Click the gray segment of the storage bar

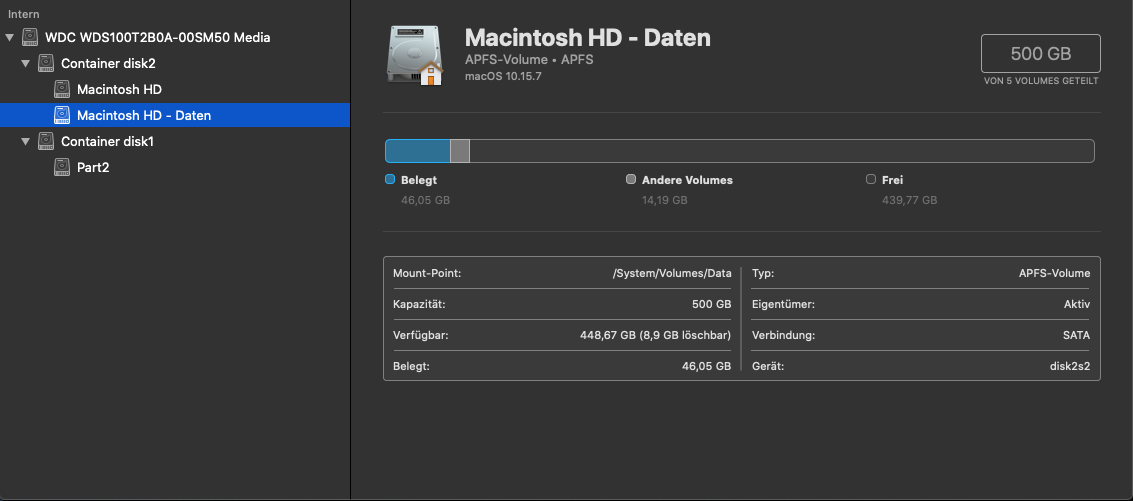click(460, 151)
